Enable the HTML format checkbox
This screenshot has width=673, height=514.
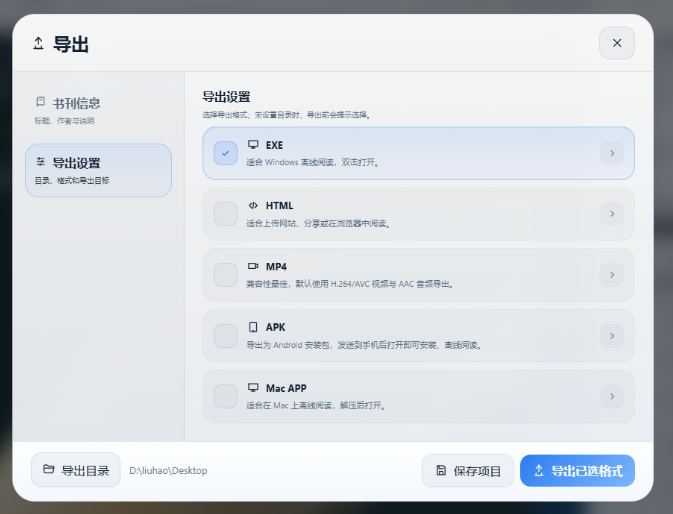[226, 214]
